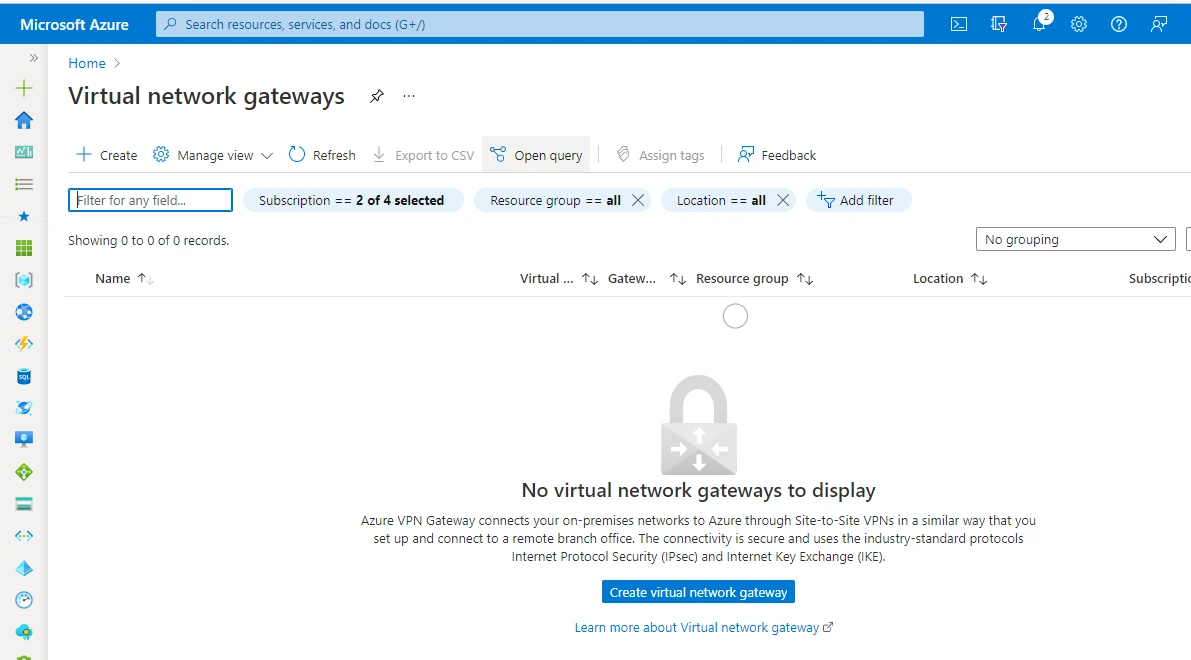Click the Create a resource plus icon
Viewport: 1191px width, 660px height.
click(x=23, y=88)
